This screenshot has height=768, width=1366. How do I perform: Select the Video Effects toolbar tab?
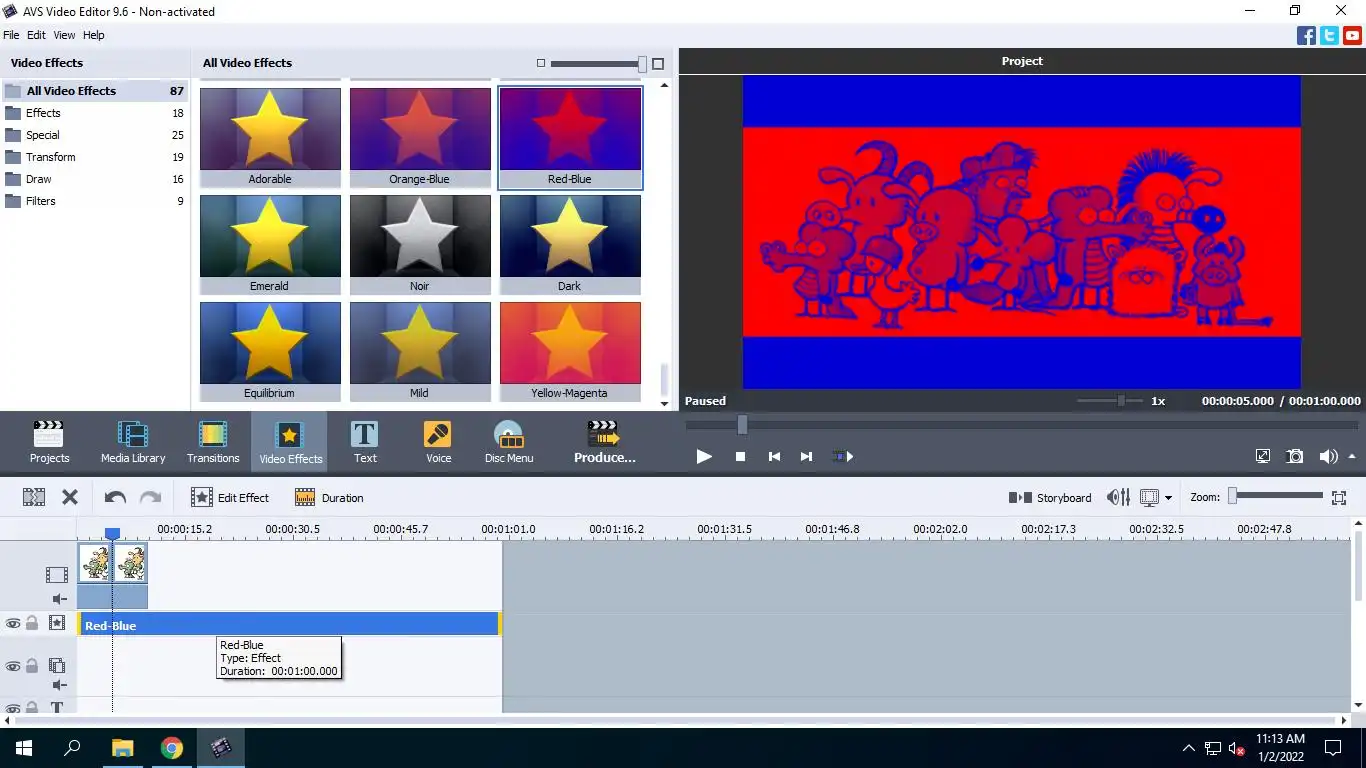pyautogui.click(x=290, y=442)
